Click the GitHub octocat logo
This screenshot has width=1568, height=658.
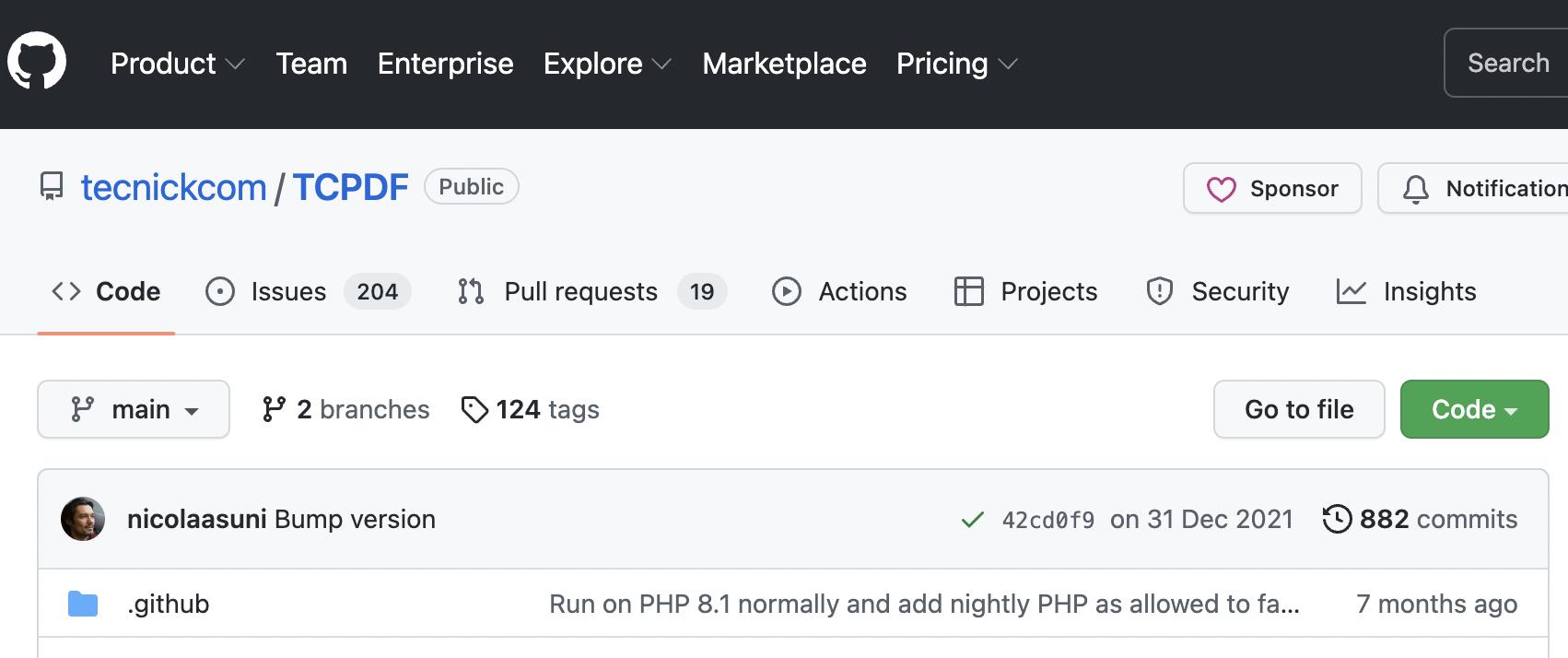coord(37,61)
